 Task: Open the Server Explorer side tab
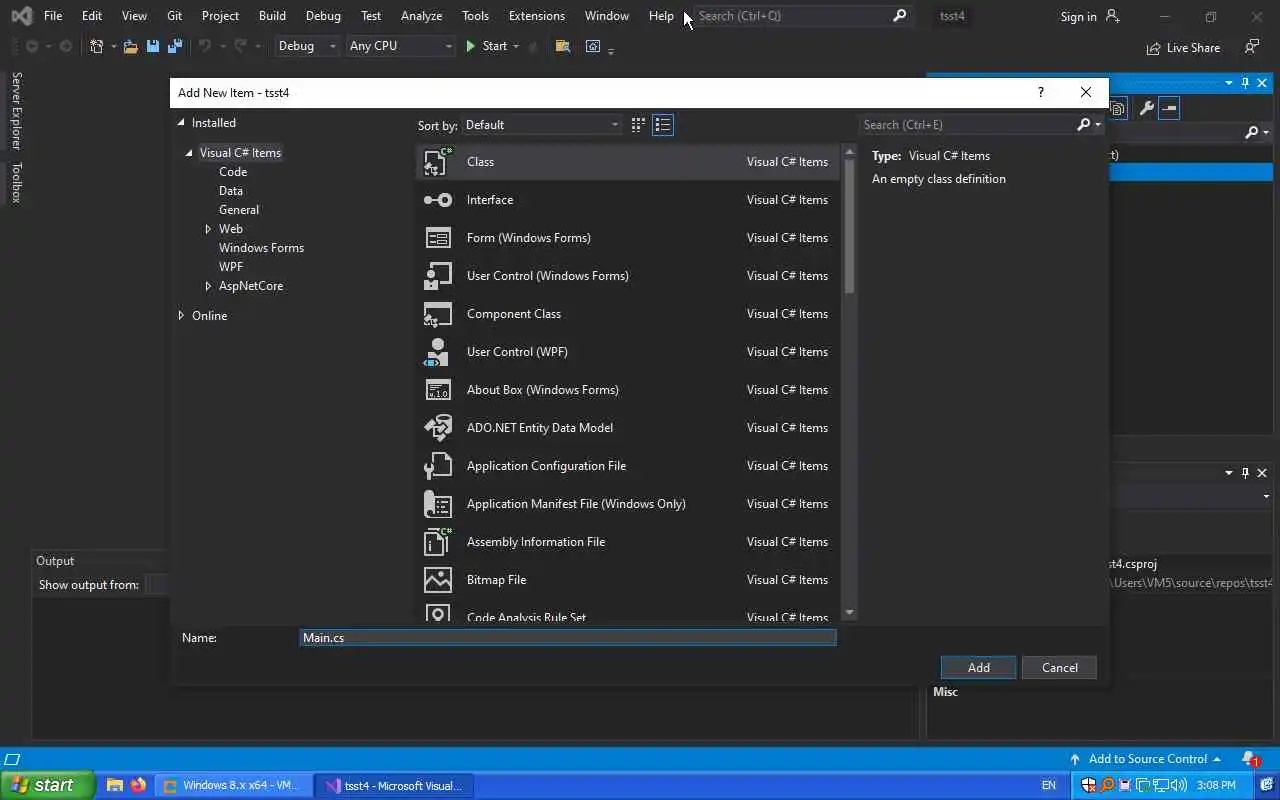click(x=16, y=111)
